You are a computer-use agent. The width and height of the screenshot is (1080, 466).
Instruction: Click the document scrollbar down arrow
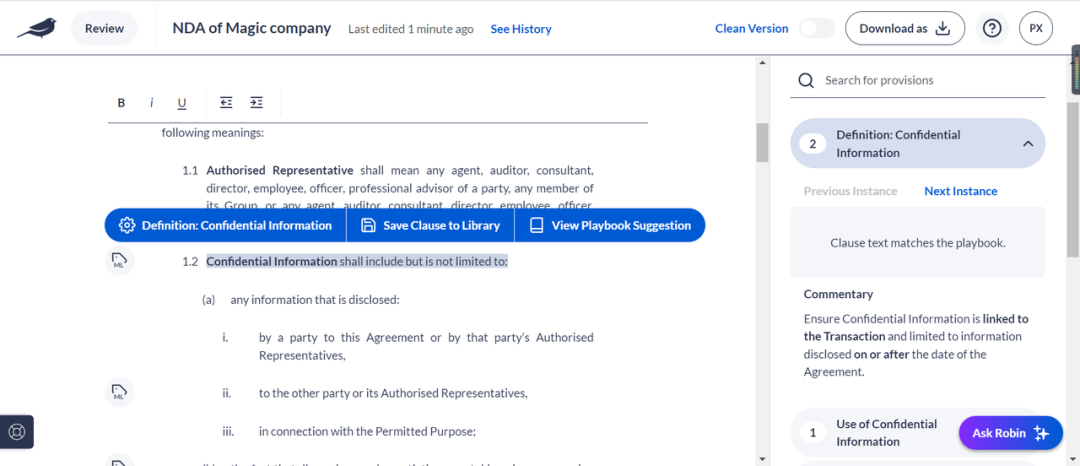coord(762,458)
